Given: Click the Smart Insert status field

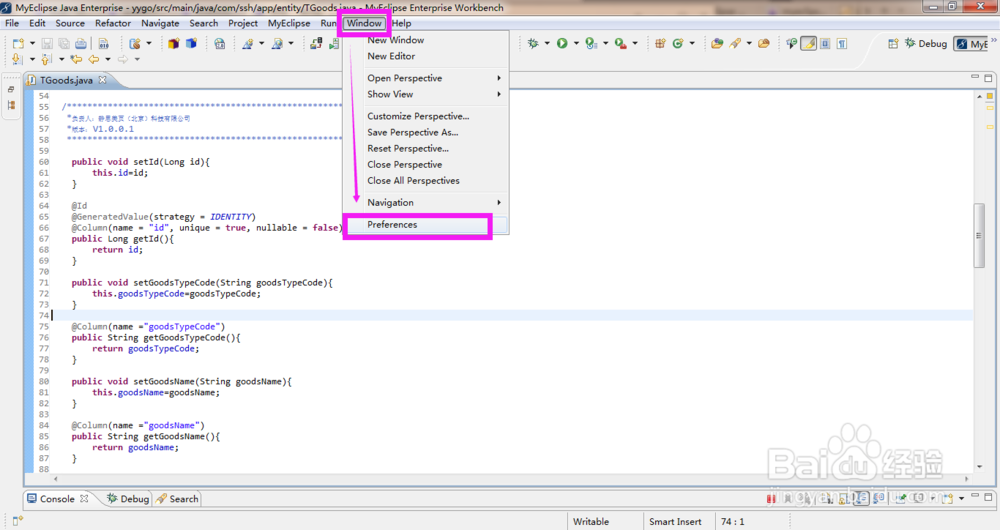Looking at the screenshot, I should click(x=675, y=522).
